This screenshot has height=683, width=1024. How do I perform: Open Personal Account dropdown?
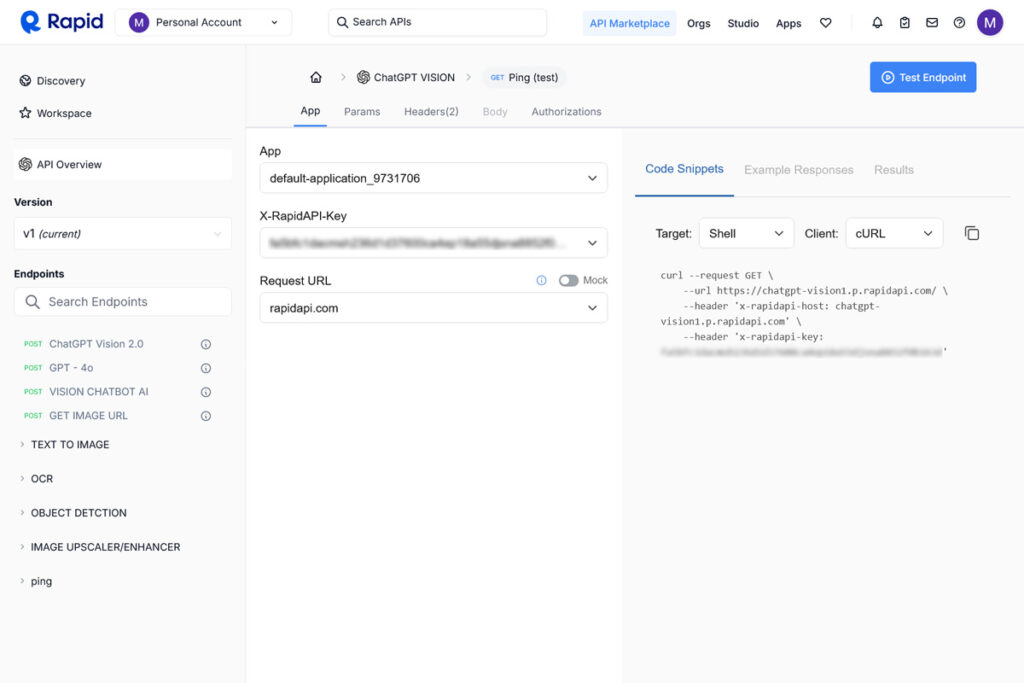203,22
